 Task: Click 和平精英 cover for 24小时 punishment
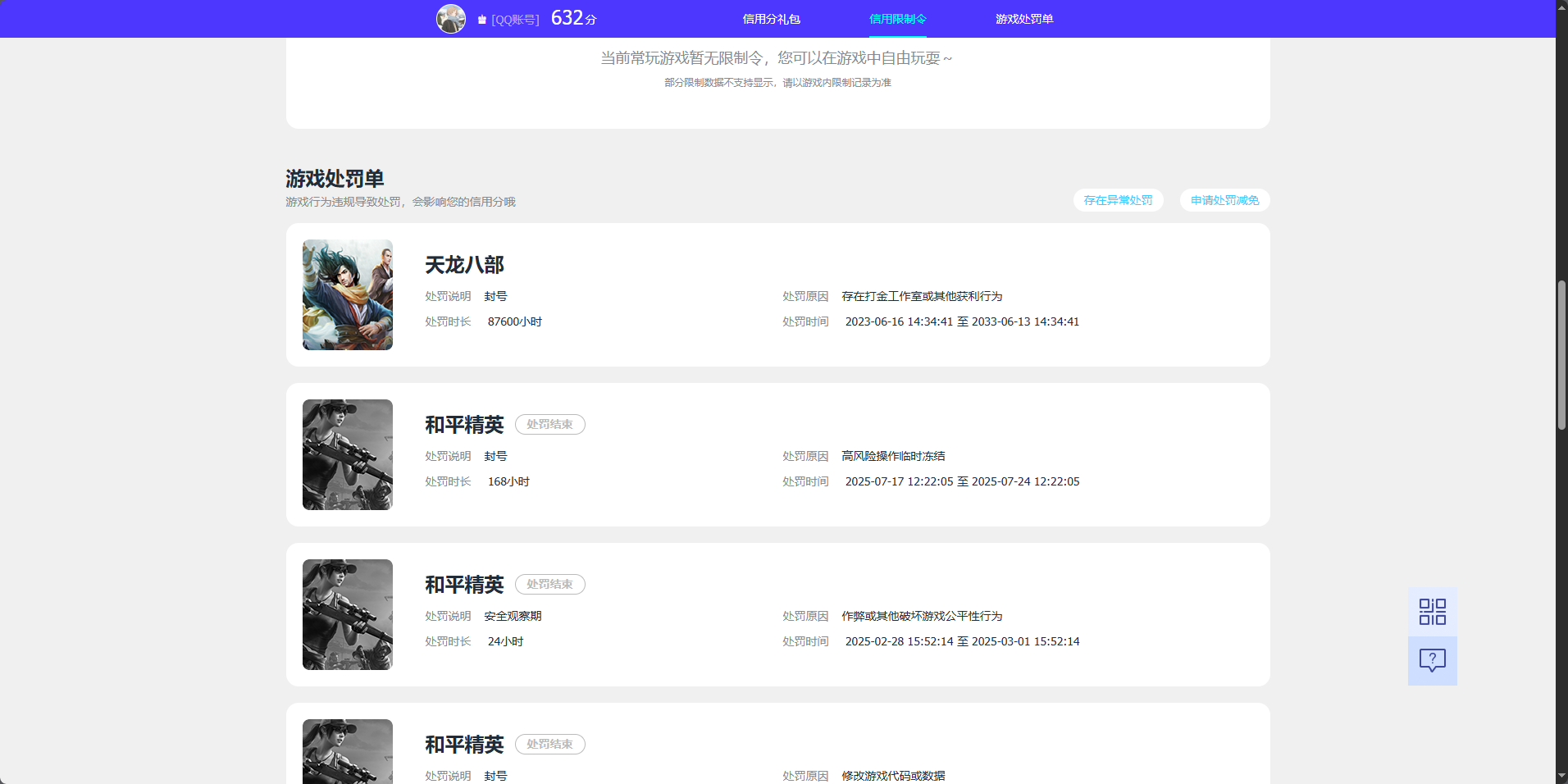point(348,614)
